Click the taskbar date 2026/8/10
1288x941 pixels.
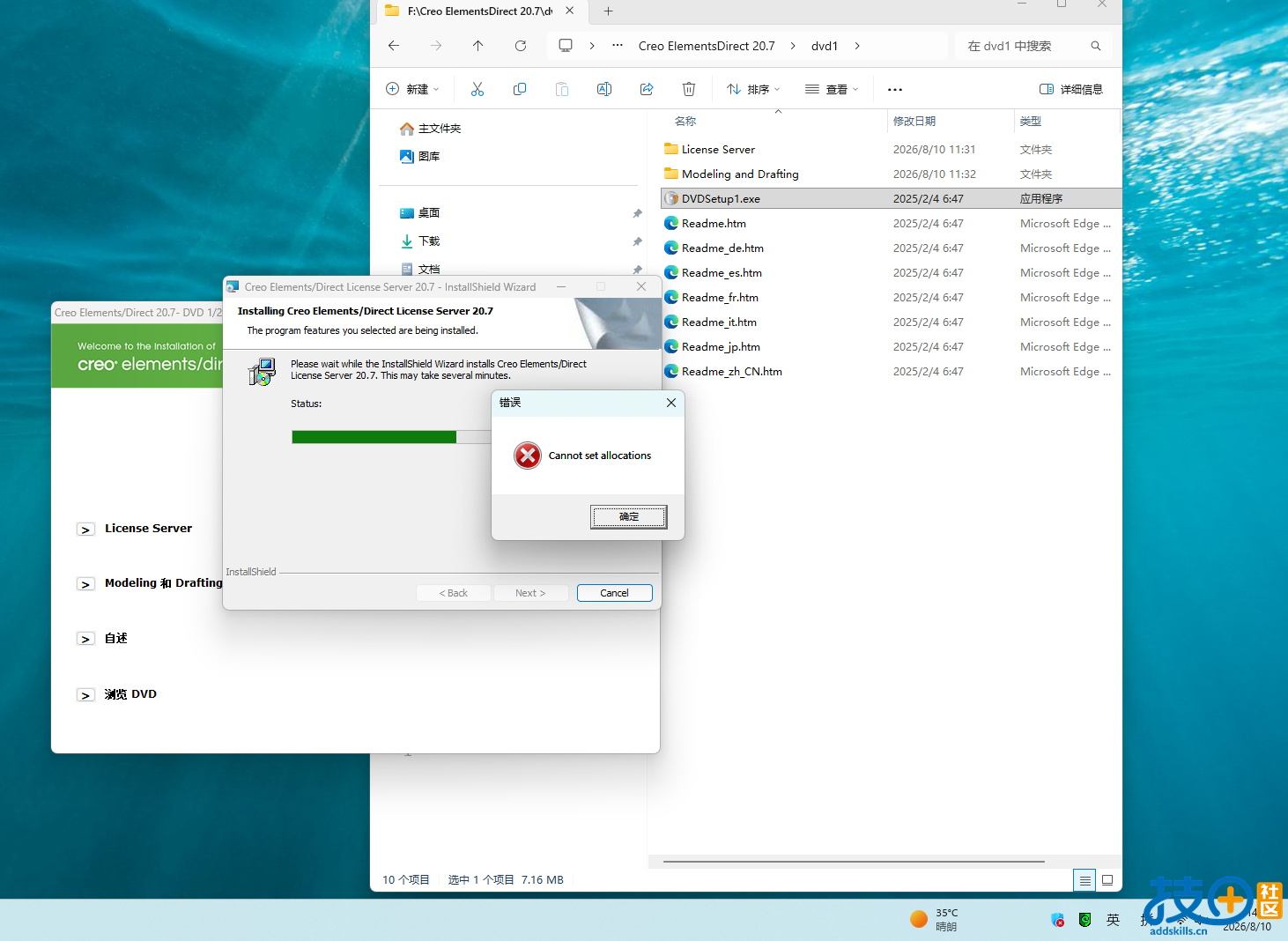(x=1247, y=926)
